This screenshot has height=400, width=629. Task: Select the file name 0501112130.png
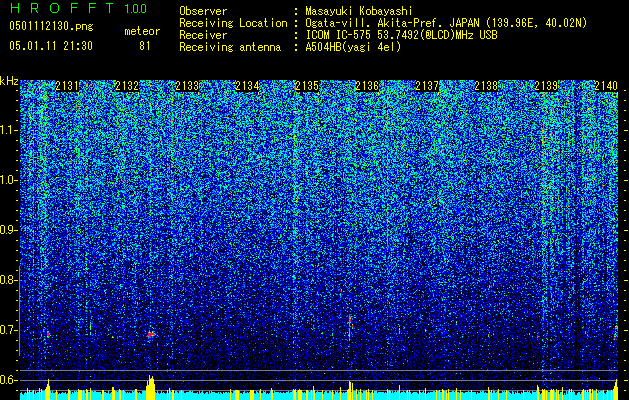(x=51, y=27)
